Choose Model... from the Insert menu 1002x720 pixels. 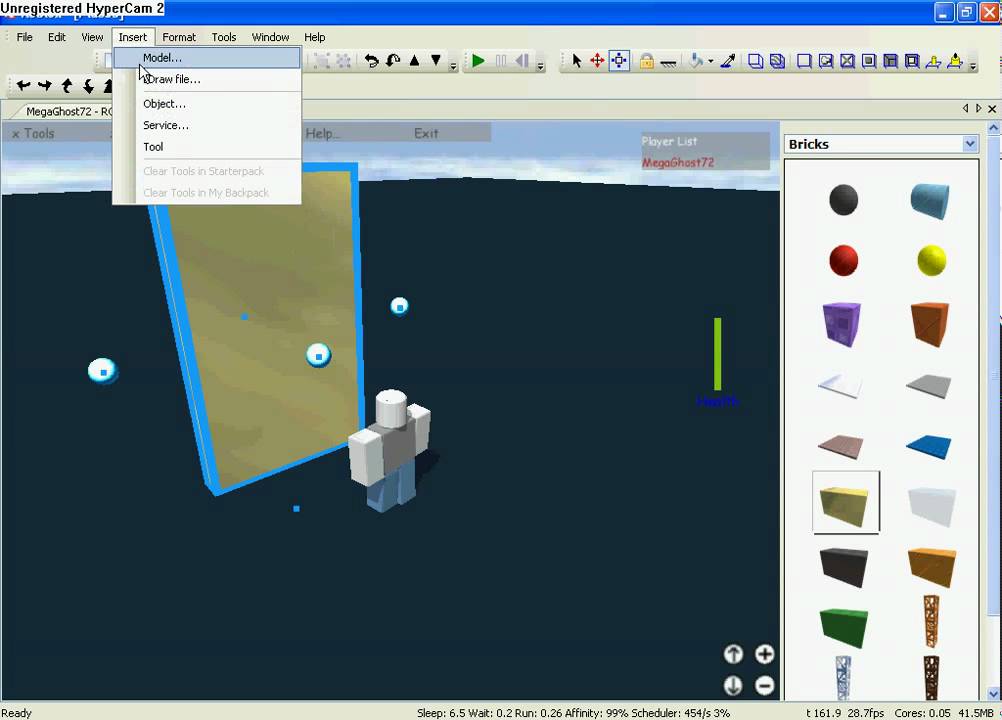click(x=207, y=57)
